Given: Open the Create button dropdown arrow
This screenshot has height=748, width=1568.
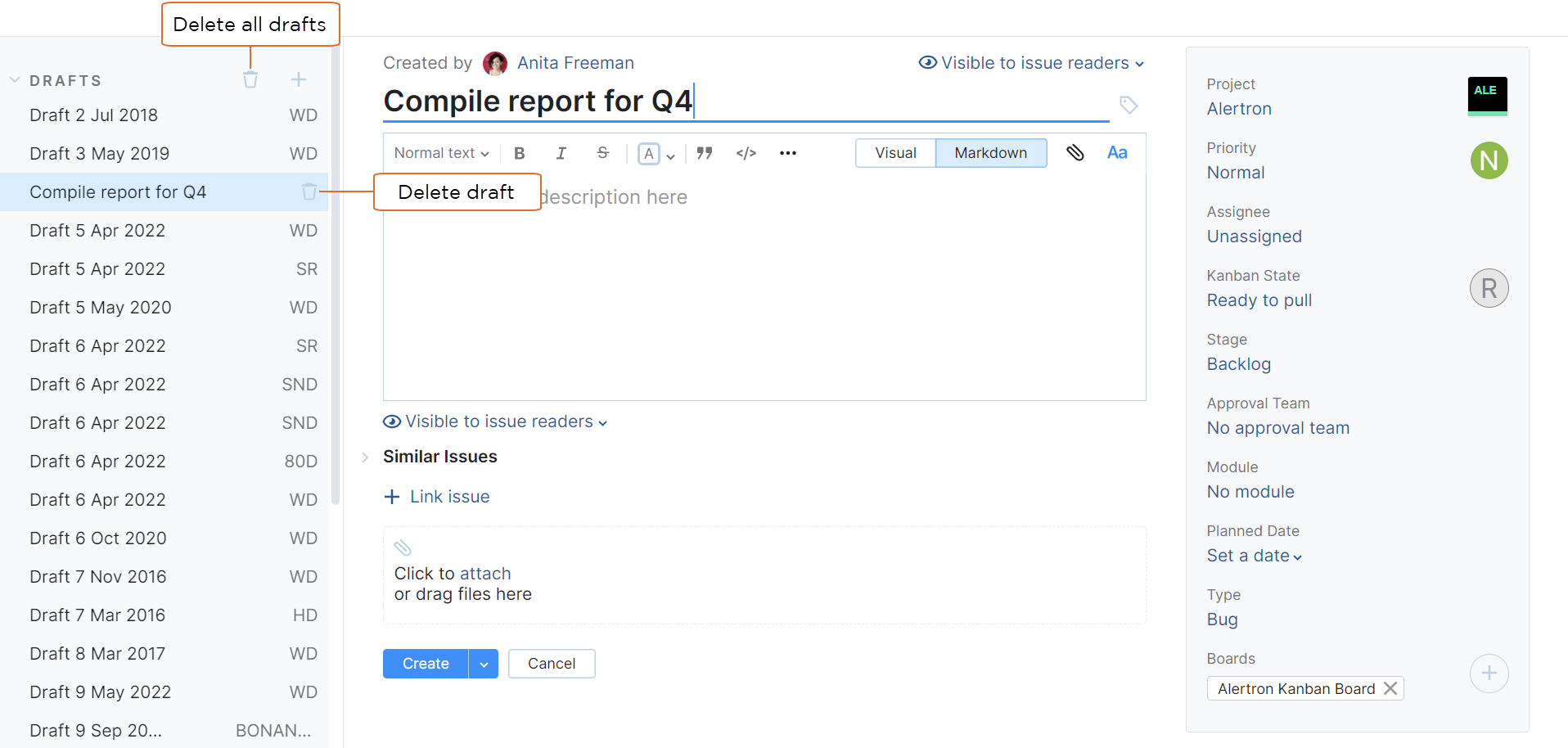Looking at the screenshot, I should [484, 664].
